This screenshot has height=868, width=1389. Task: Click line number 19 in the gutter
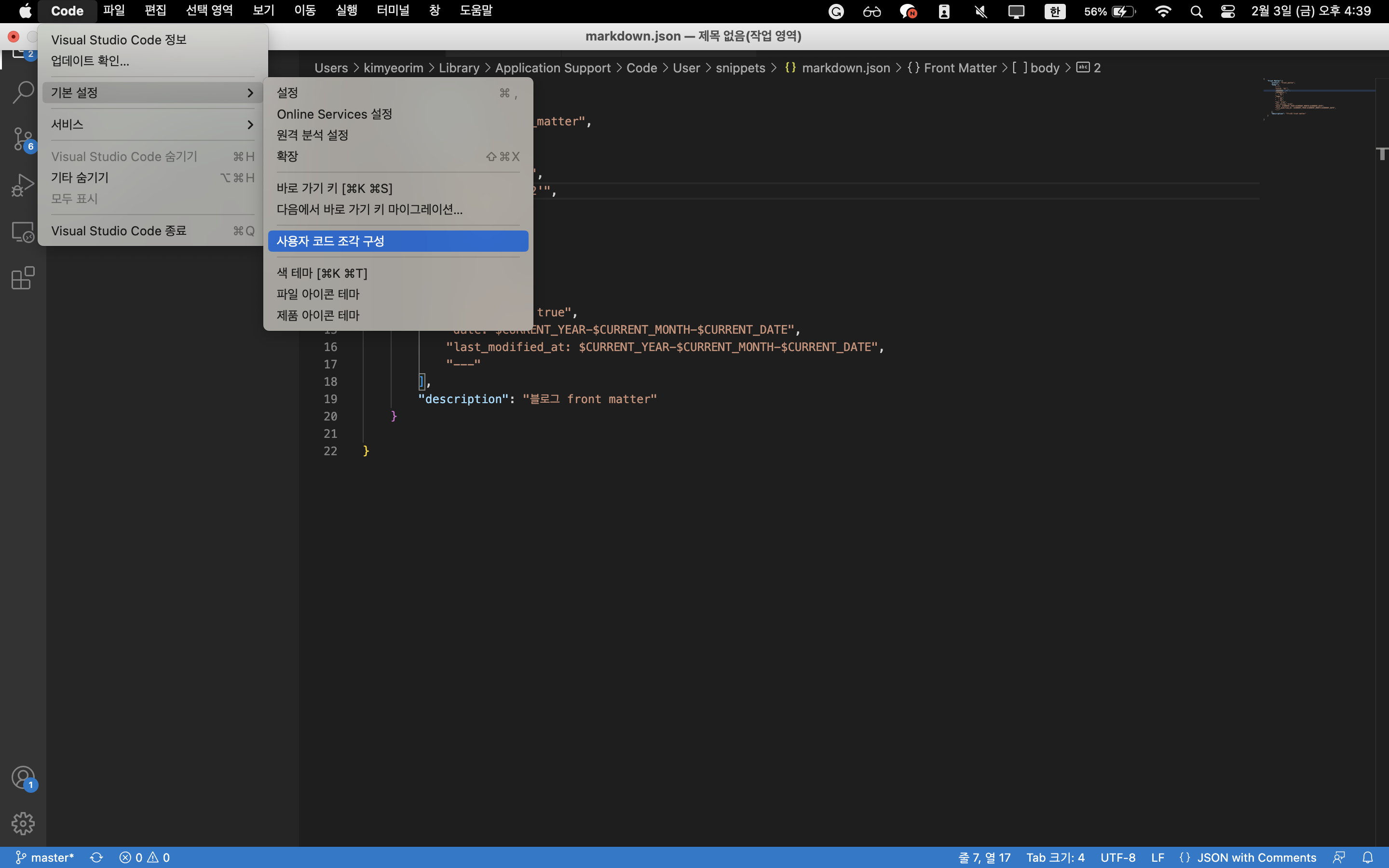coord(330,399)
